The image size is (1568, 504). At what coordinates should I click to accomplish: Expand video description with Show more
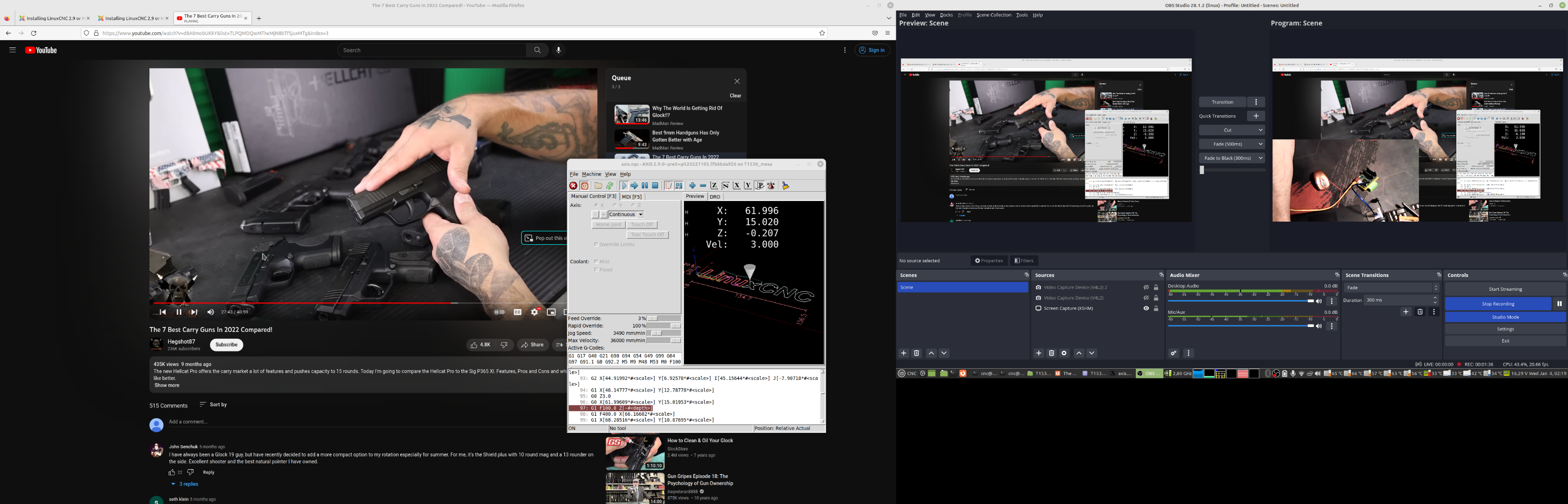point(167,385)
